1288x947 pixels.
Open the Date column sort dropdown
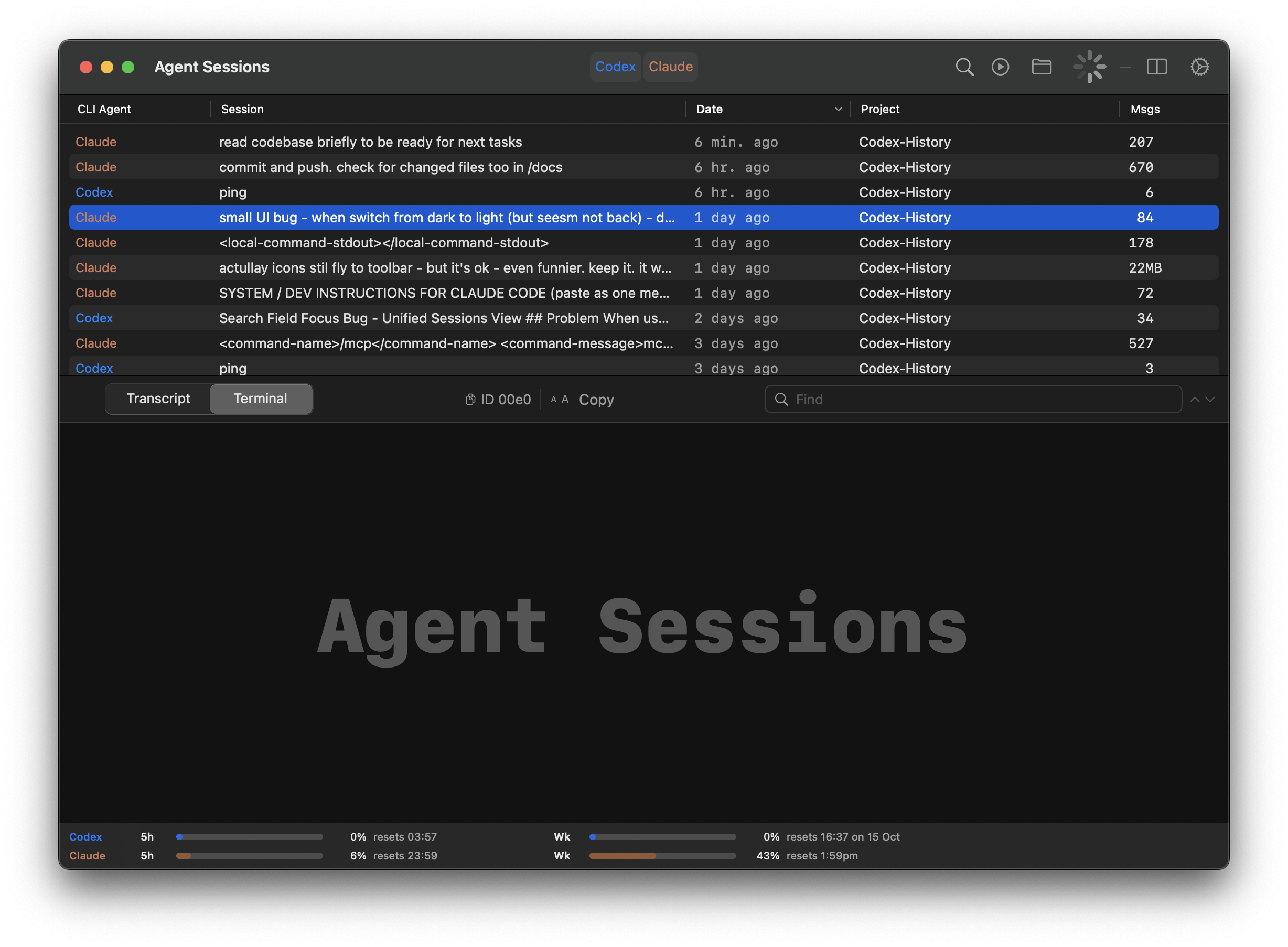tap(838, 109)
